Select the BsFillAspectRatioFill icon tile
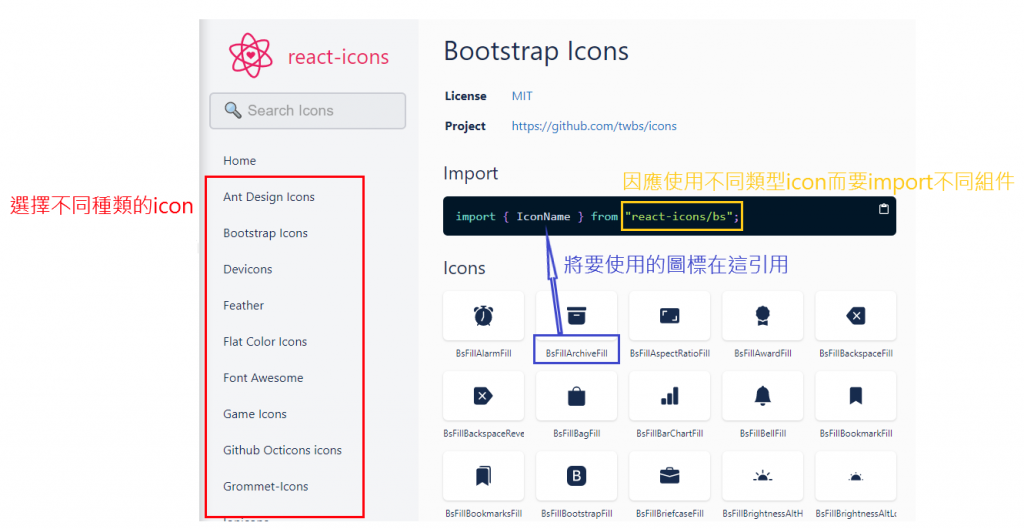 [669, 316]
